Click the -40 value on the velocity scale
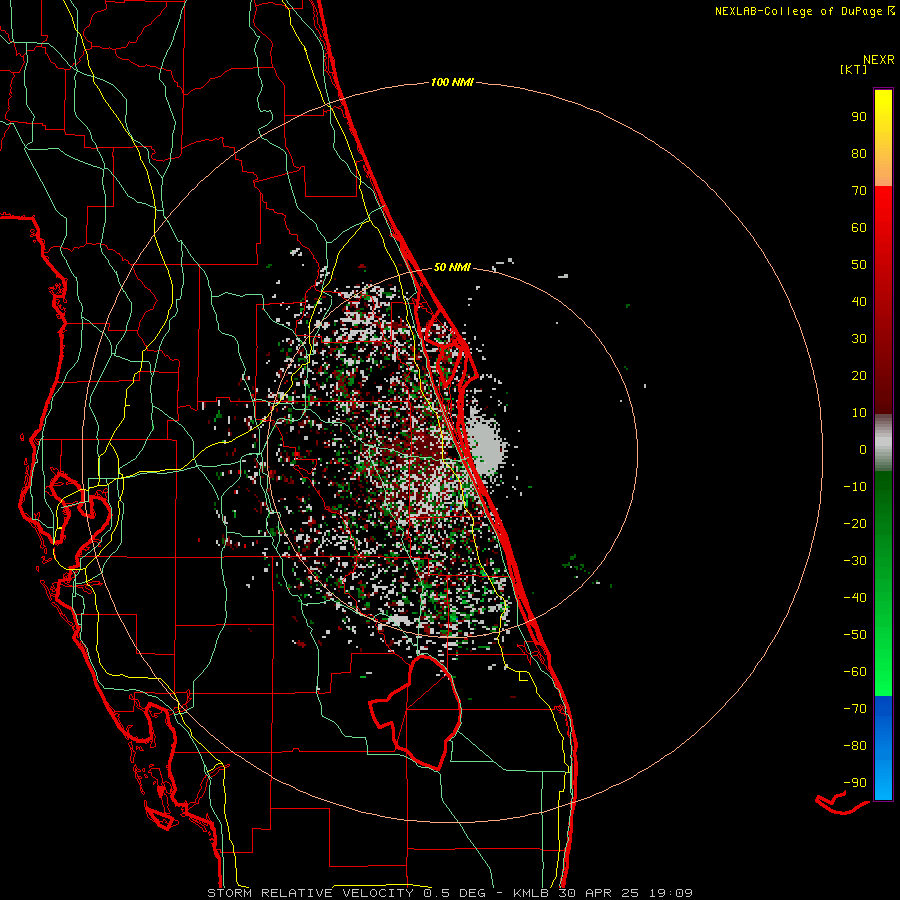Image resolution: width=900 pixels, height=900 pixels. [x=855, y=598]
